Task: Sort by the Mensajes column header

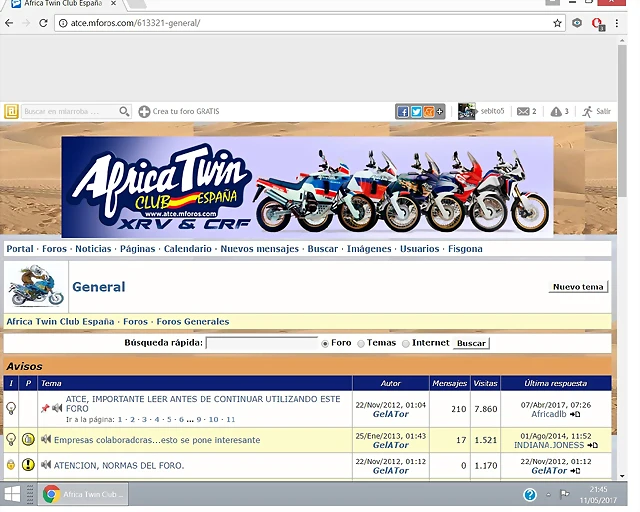Action: click(x=449, y=383)
